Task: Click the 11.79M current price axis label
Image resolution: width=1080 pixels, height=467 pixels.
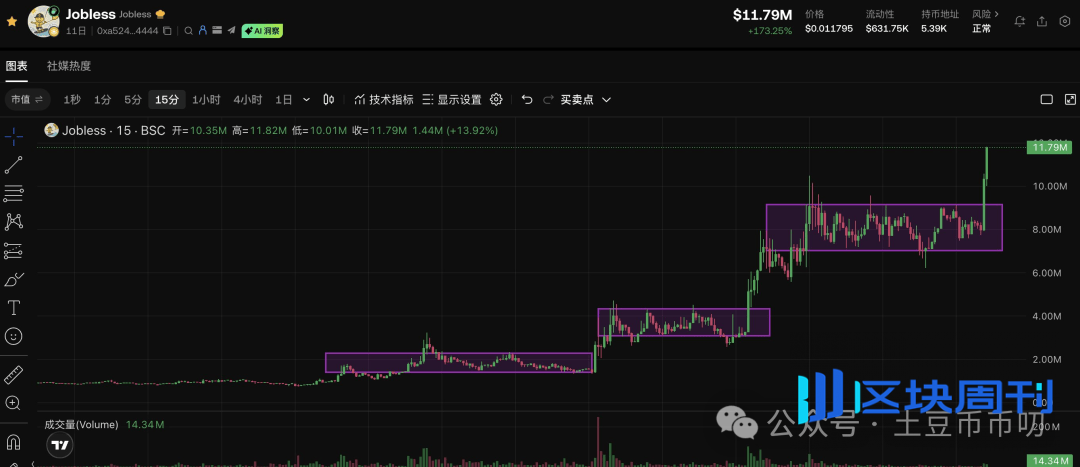Action: (x=1048, y=147)
